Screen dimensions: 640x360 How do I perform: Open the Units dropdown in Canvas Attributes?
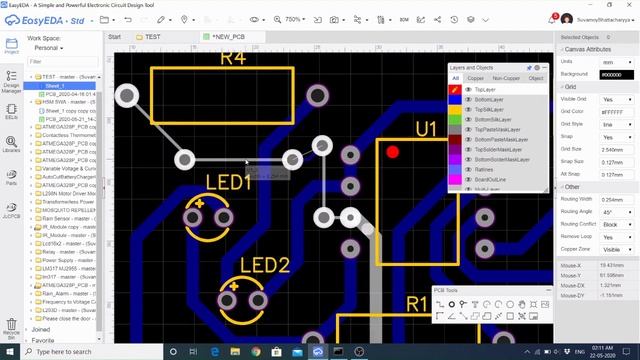617,62
